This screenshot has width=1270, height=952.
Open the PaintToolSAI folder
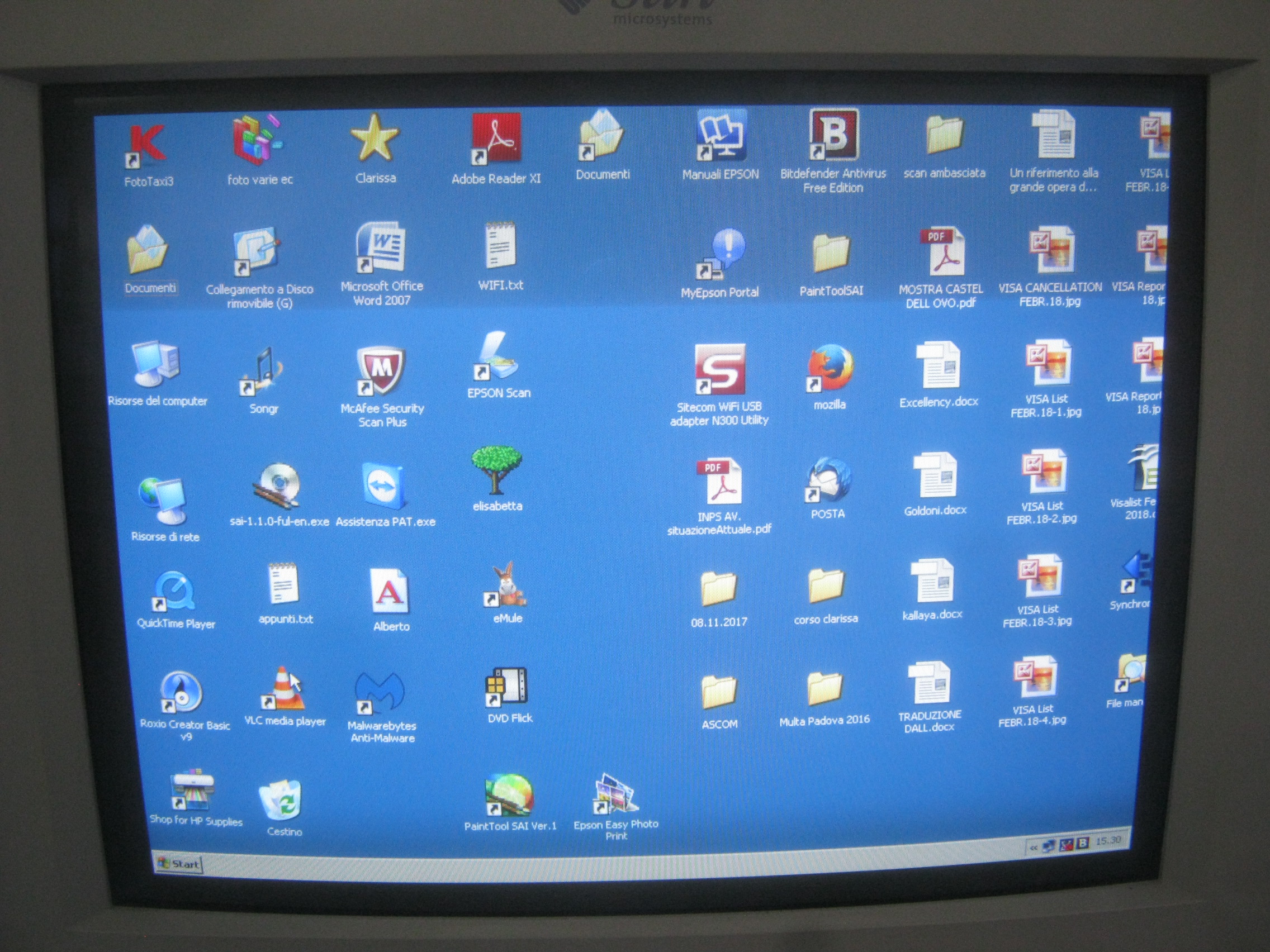pos(830,253)
